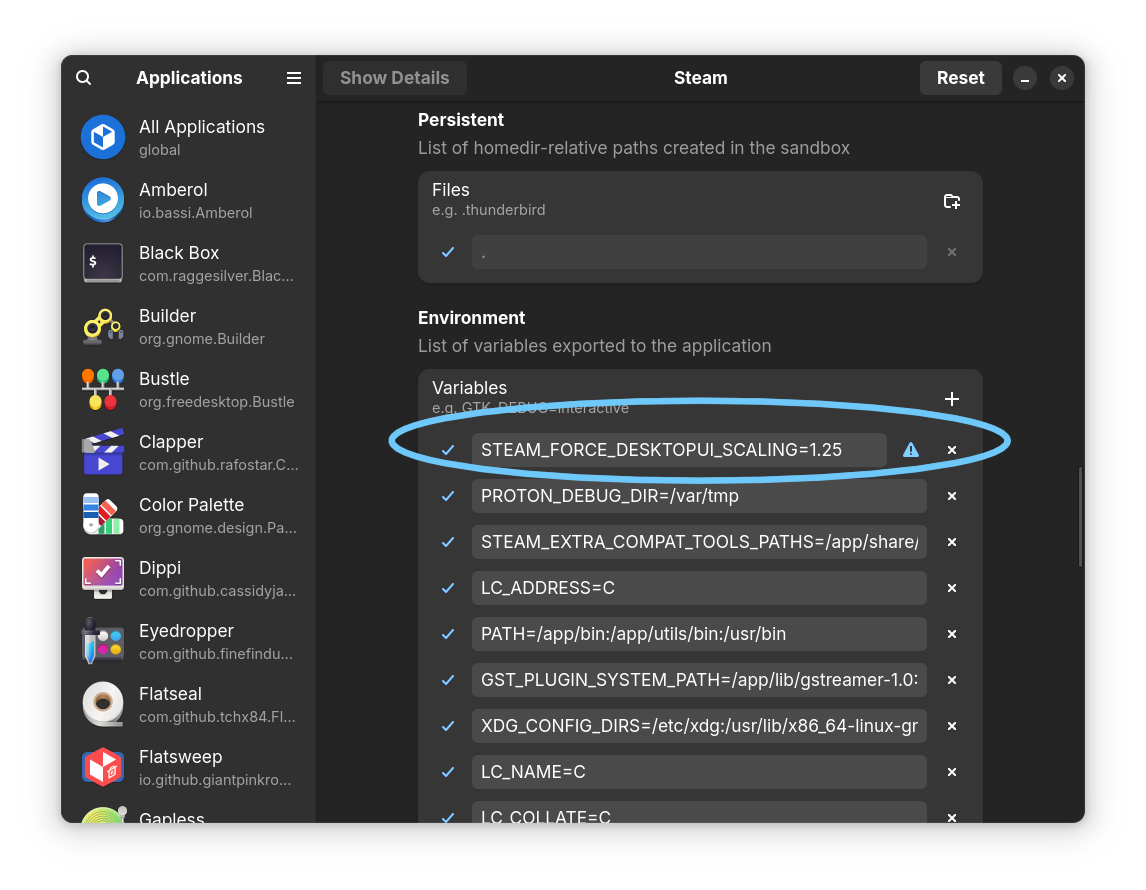
Task: Select 'Color Palette' name in list
Action: pyautogui.click(x=191, y=505)
